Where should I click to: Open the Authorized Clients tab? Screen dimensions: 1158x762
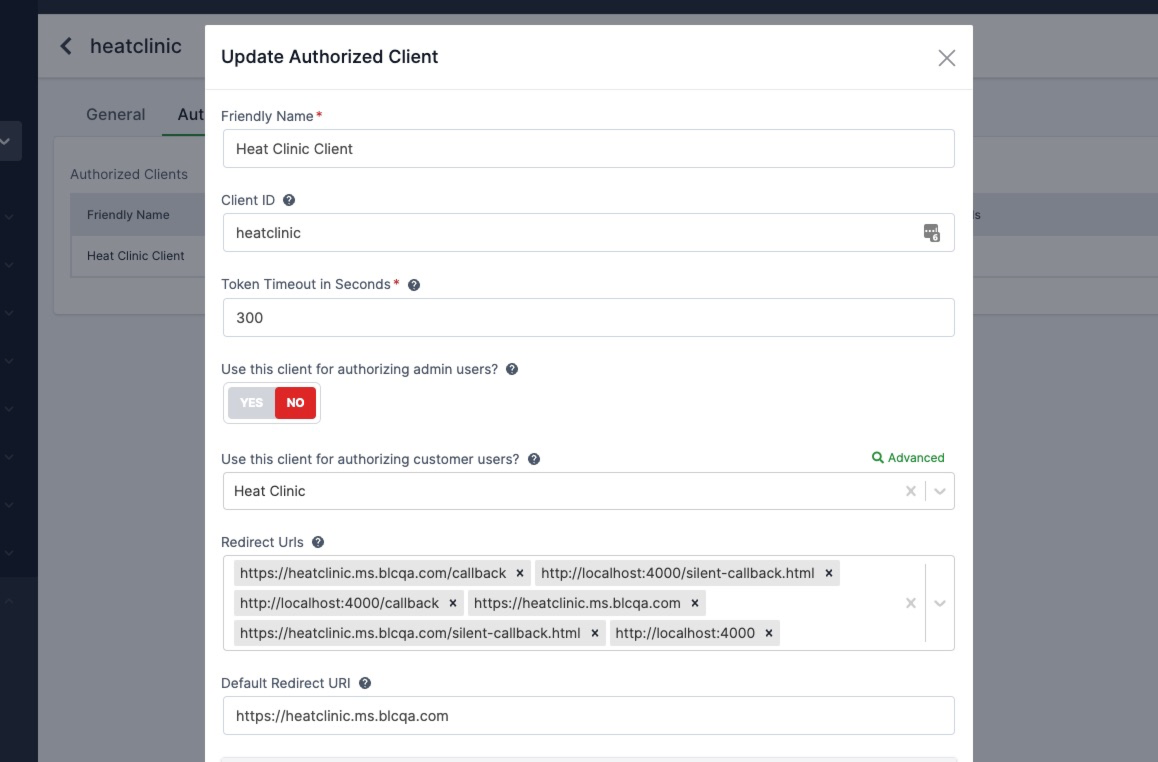(197, 114)
